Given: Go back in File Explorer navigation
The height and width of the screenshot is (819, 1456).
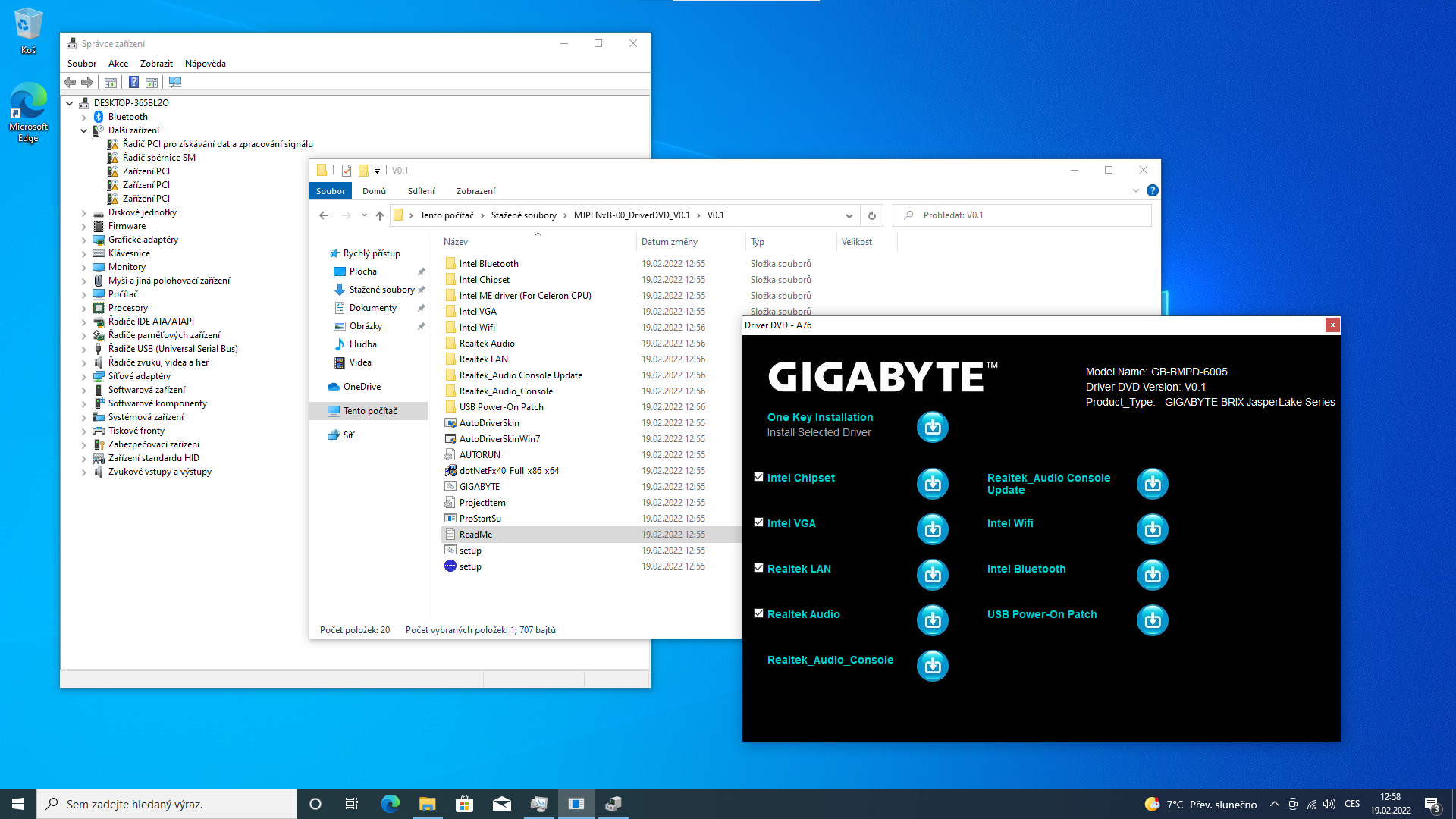Looking at the screenshot, I should click(324, 215).
